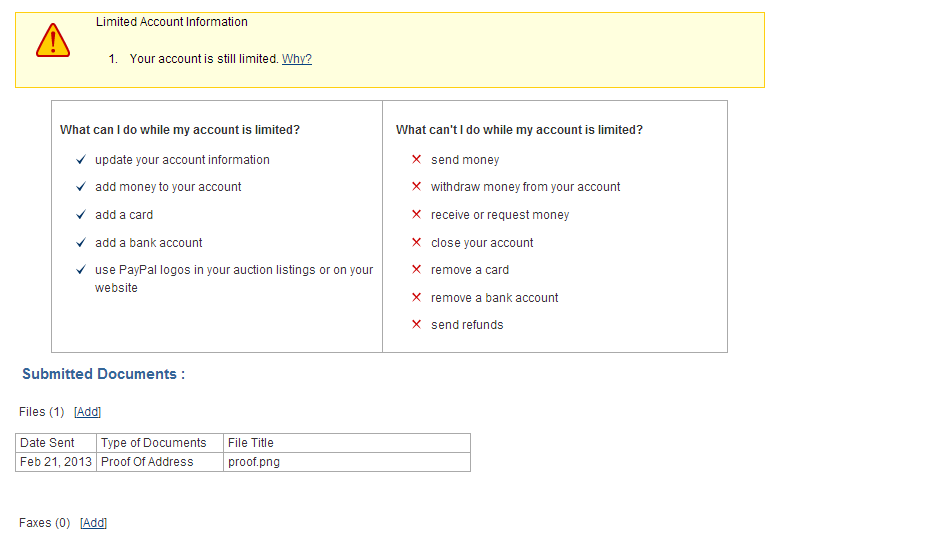Open the Why? link for account limitation
The height and width of the screenshot is (547, 945).
297,59
